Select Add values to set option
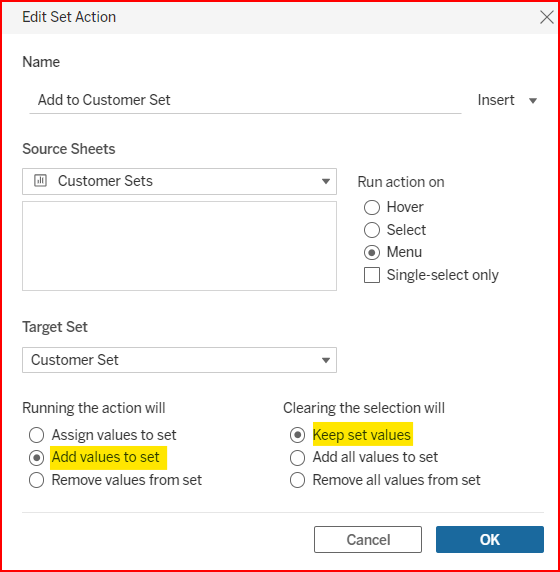Viewport: 560px width, 572px height. (x=36, y=457)
